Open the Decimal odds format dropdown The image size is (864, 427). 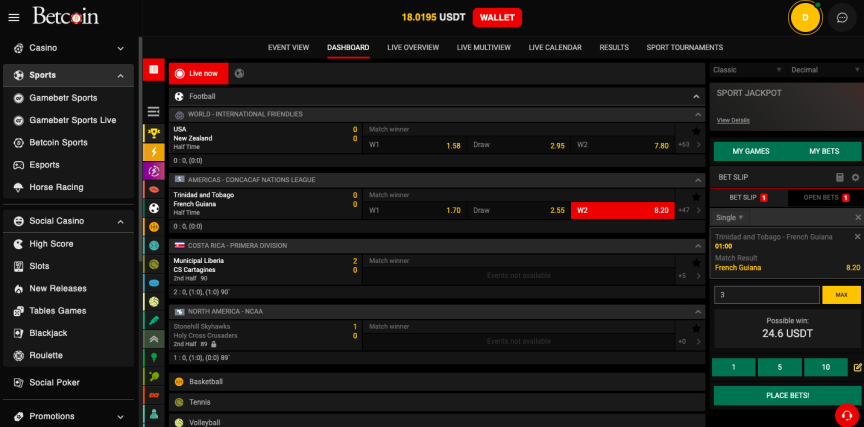coord(825,70)
